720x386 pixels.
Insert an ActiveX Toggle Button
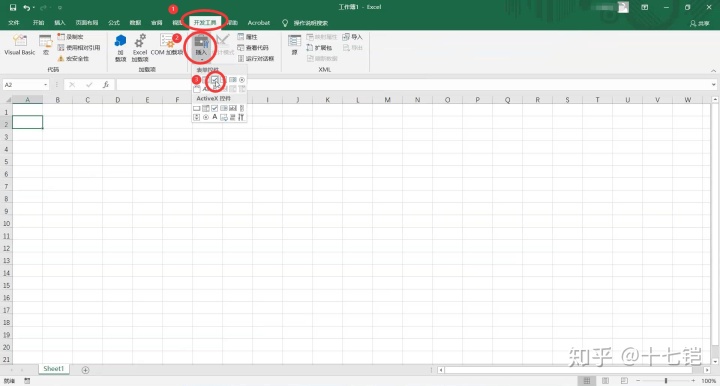233,117
